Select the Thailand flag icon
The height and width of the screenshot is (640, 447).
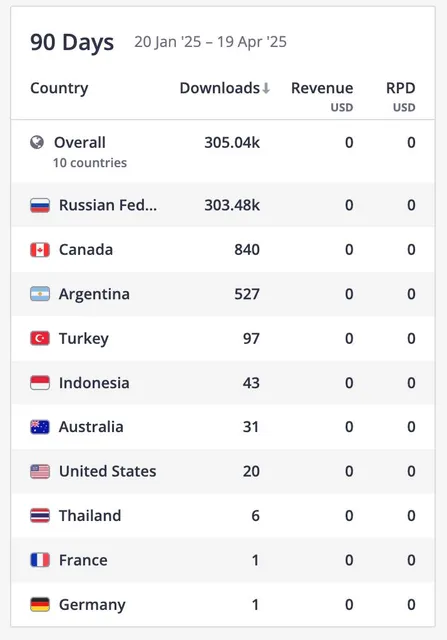(x=40, y=516)
